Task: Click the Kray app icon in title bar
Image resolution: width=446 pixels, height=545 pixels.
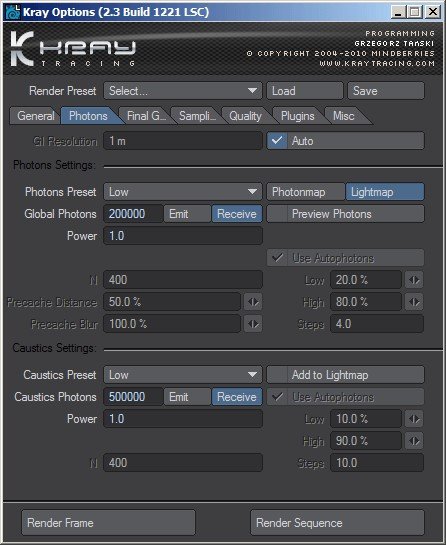Action: coord(13,12)
